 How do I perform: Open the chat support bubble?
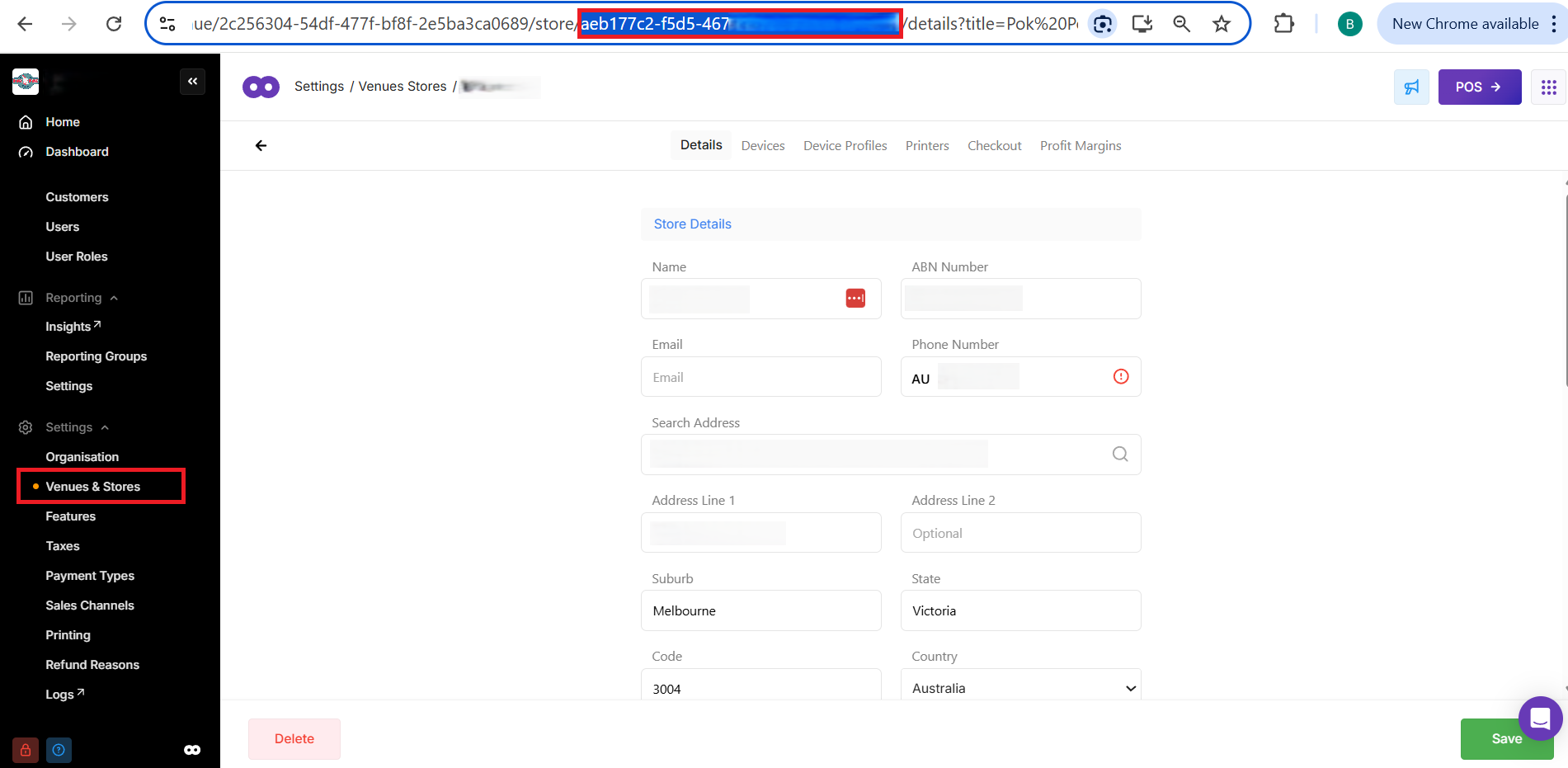pyautogui.click(x=1540, y=719)
